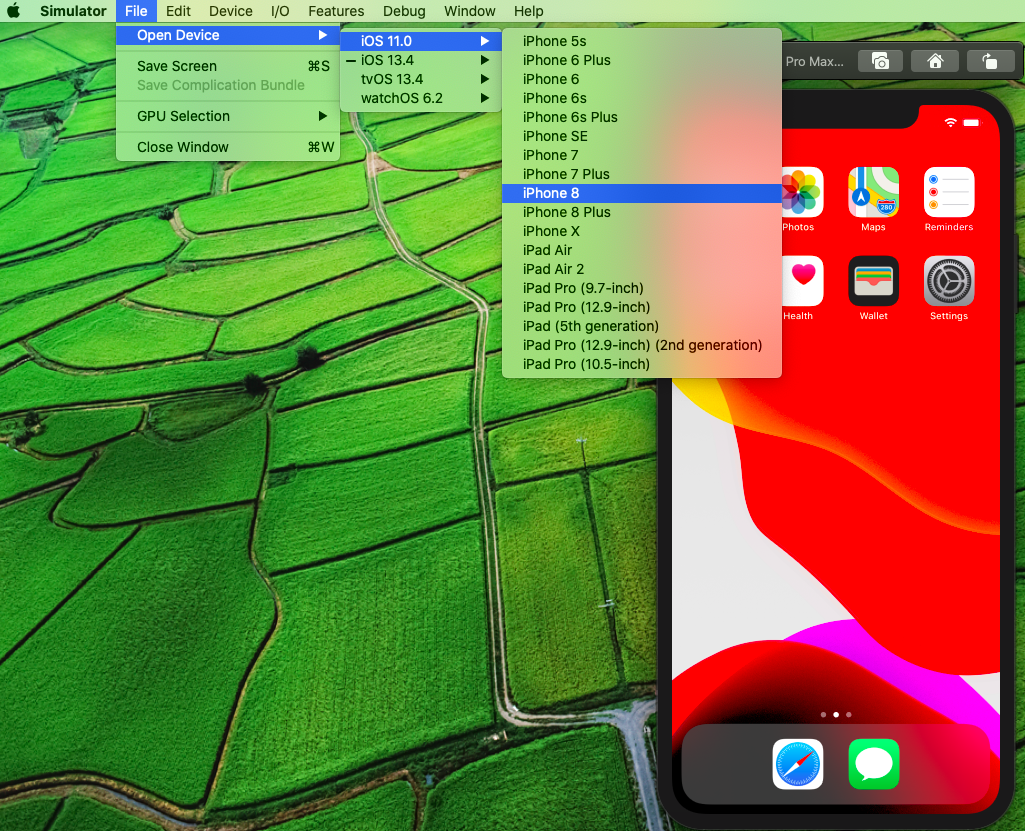
Task: Open the Simulator application menu
Action: point(73,11)
